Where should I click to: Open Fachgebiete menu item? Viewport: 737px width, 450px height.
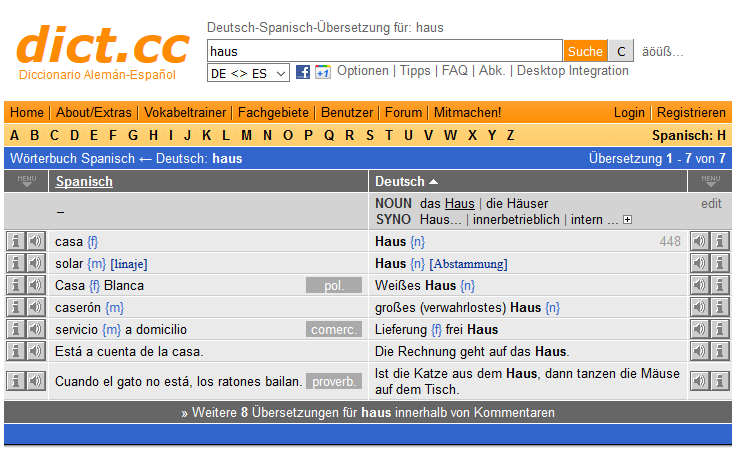click(273, 112)
